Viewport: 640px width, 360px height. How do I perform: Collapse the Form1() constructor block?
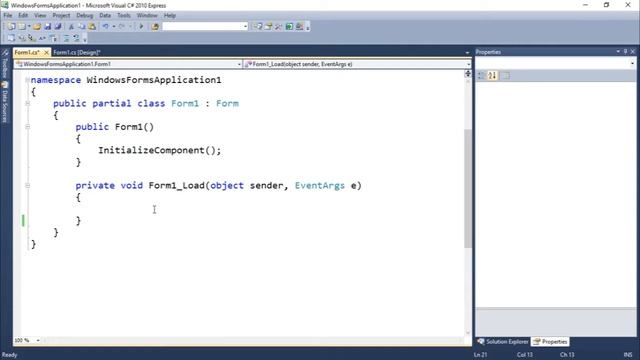click(x=27, y=127)
